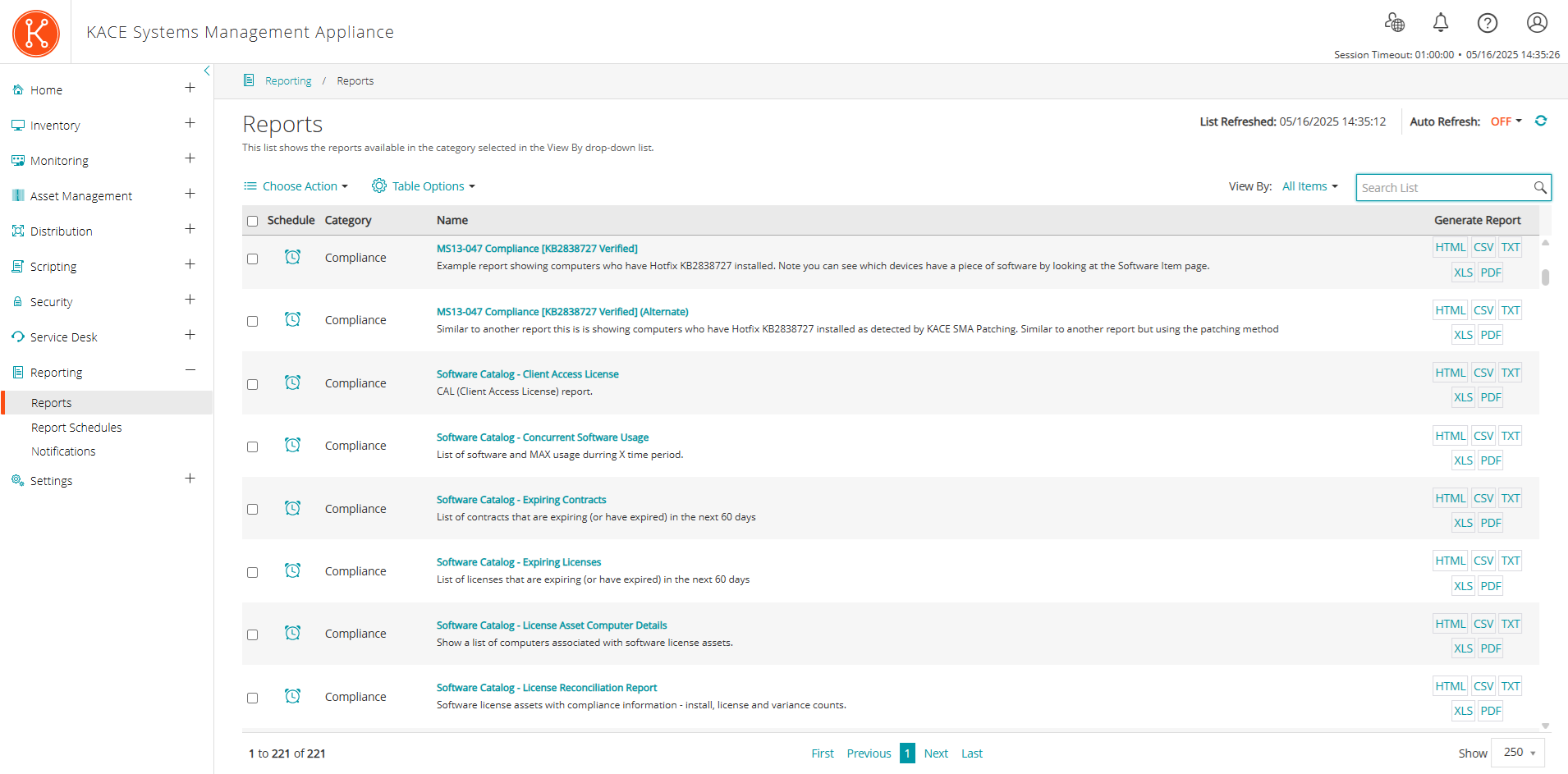The image size is (1568, 774).
Task: Open the Show 250 rows dropdown
Action: [1518, 753]
